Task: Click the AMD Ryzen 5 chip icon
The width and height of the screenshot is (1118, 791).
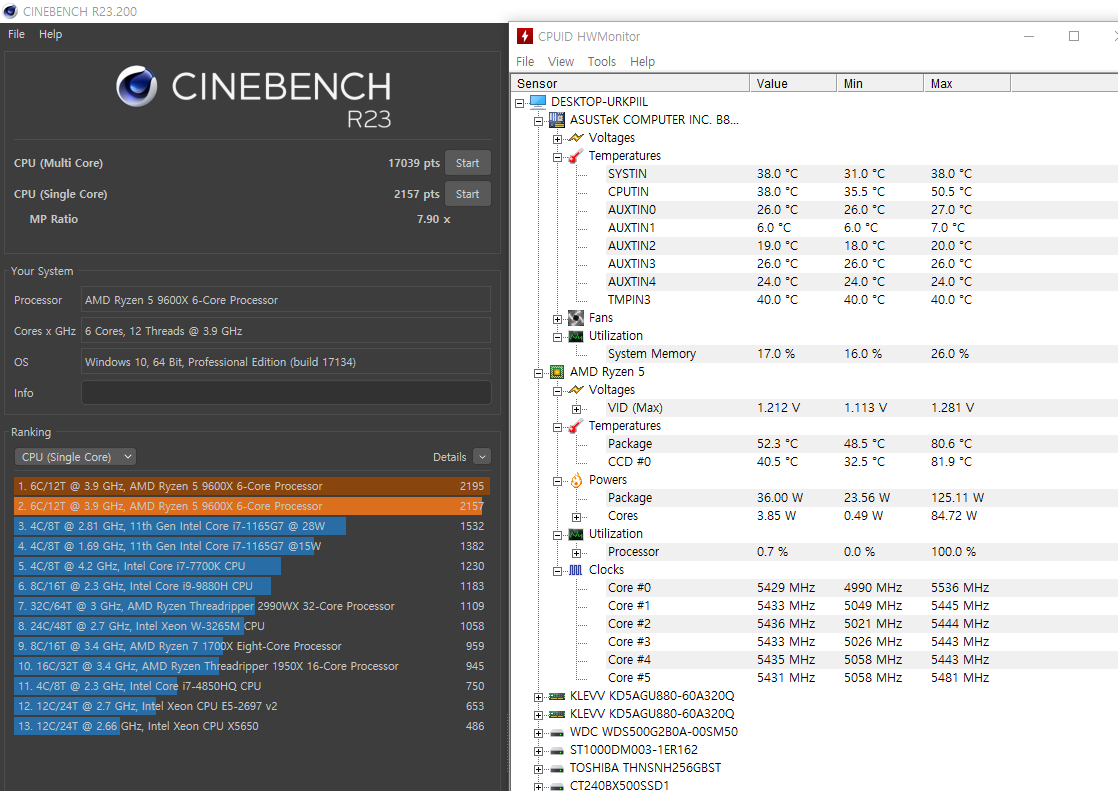Action: coord(556,372)
